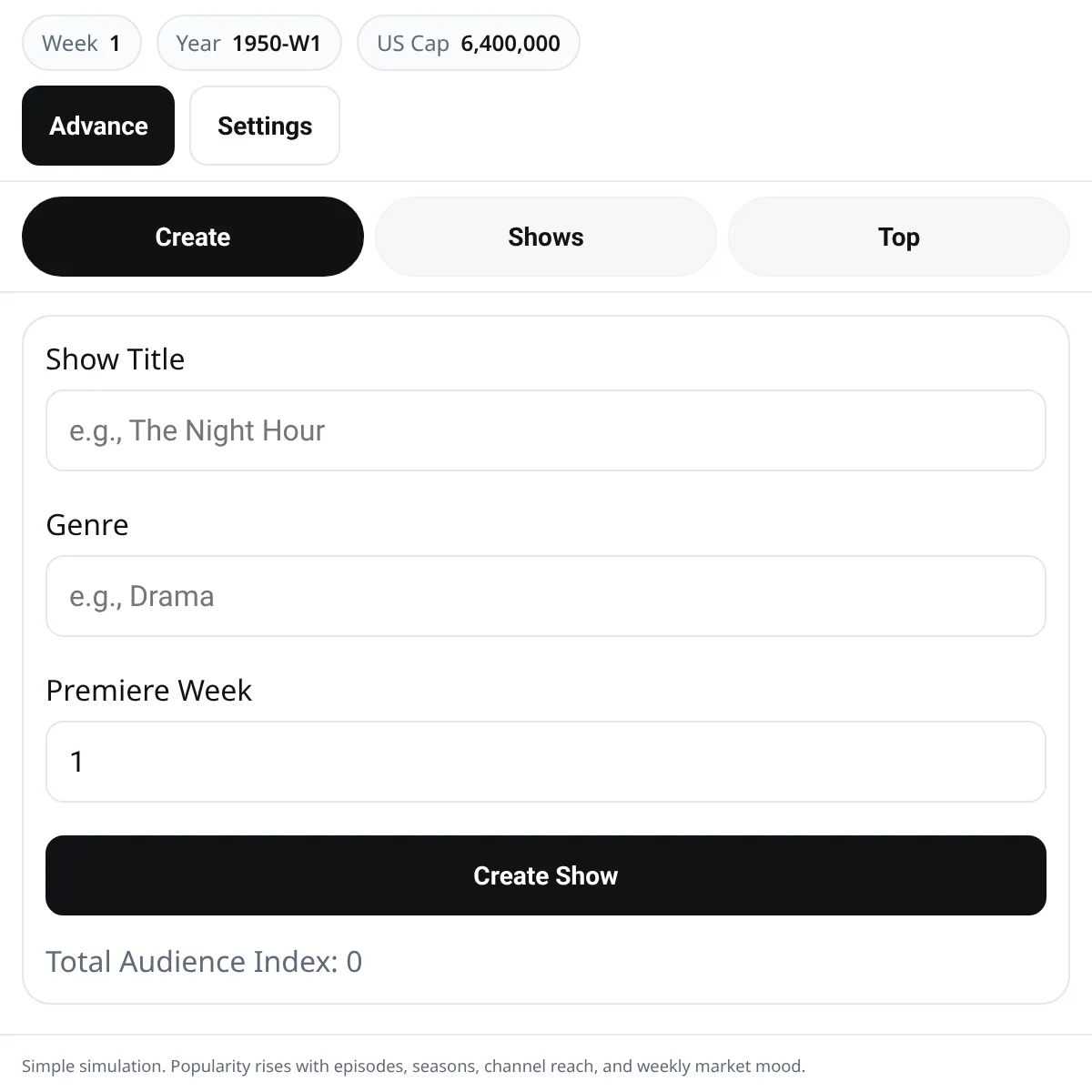Click the Show Title label
This screenshot has width=1092, height=1092.
(x=116, y=359)
